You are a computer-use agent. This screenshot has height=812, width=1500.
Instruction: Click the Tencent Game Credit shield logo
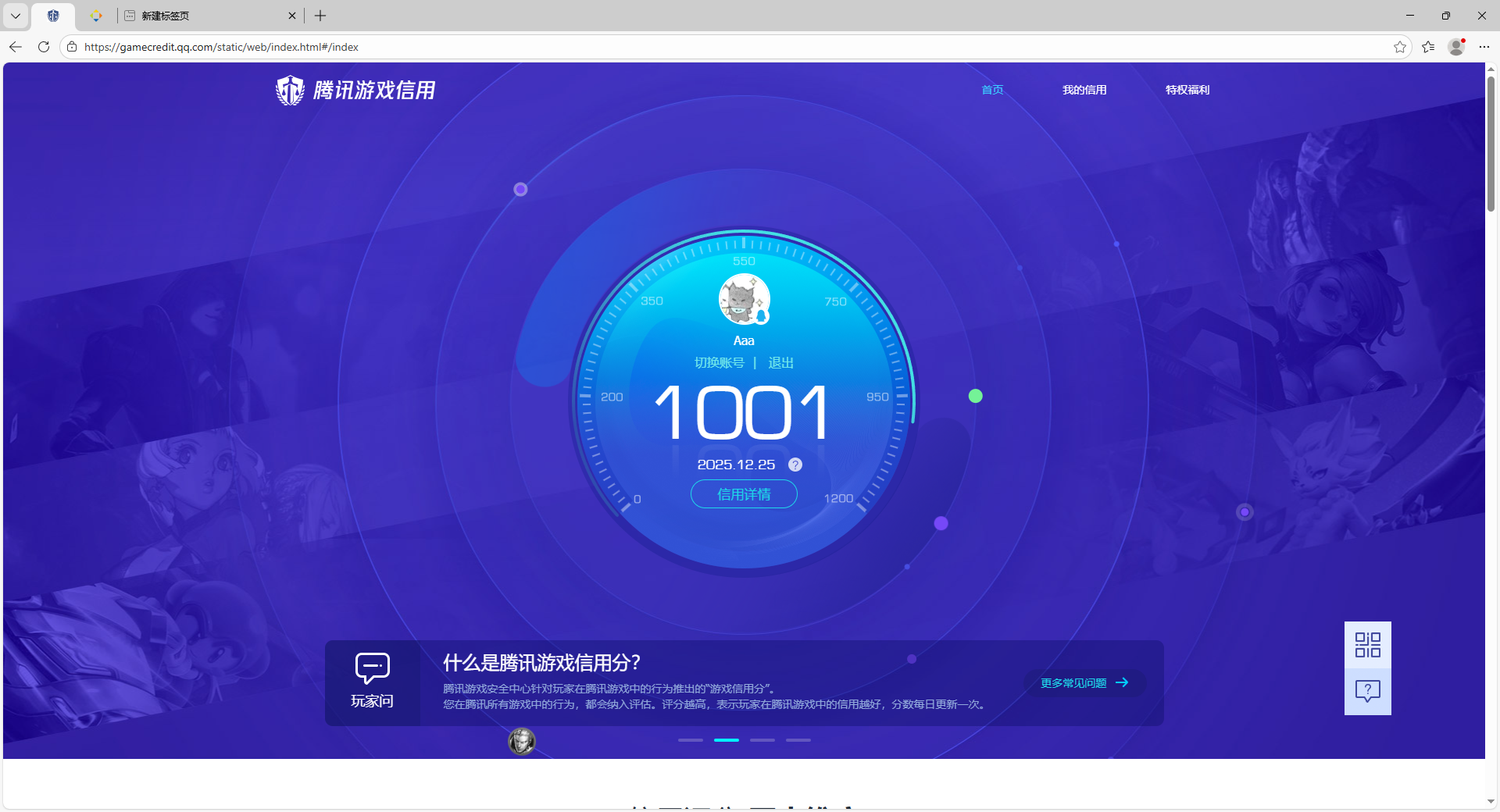[x=289, y=90]
